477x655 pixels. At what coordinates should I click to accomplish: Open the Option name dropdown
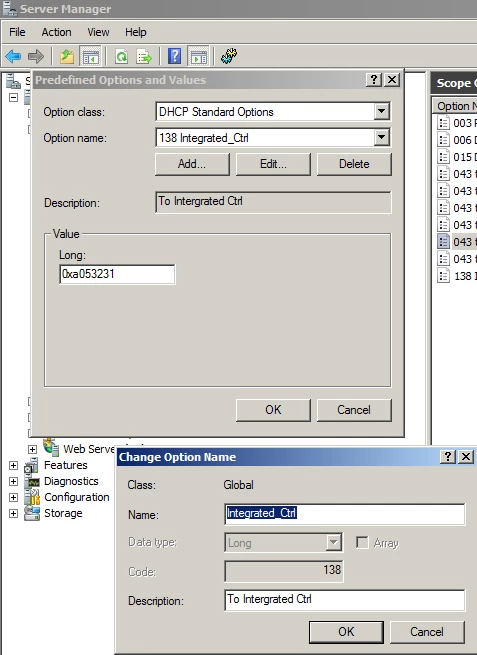(381, 137)
